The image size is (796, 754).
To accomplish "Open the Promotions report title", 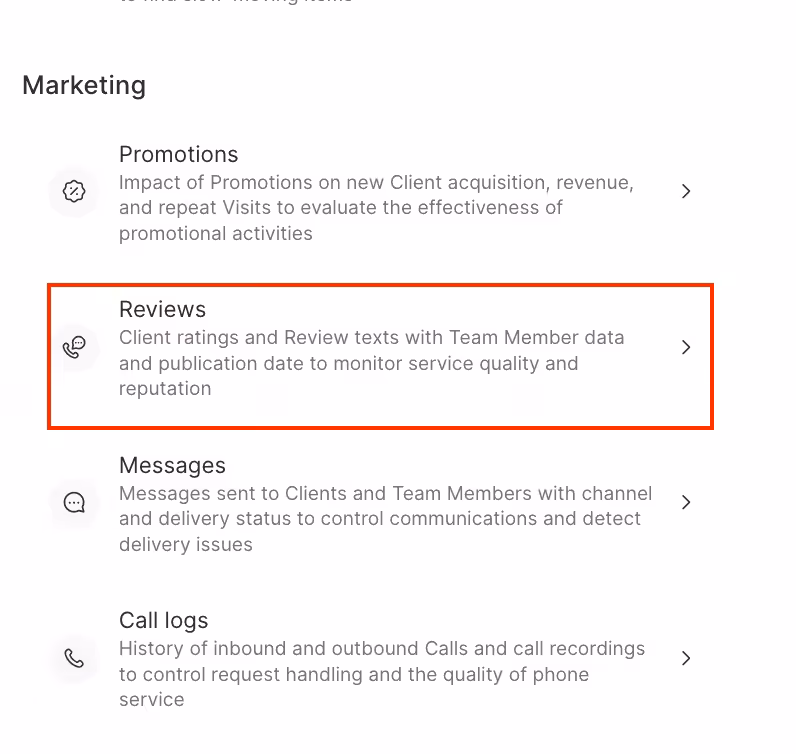I will (x=178, y=154).
